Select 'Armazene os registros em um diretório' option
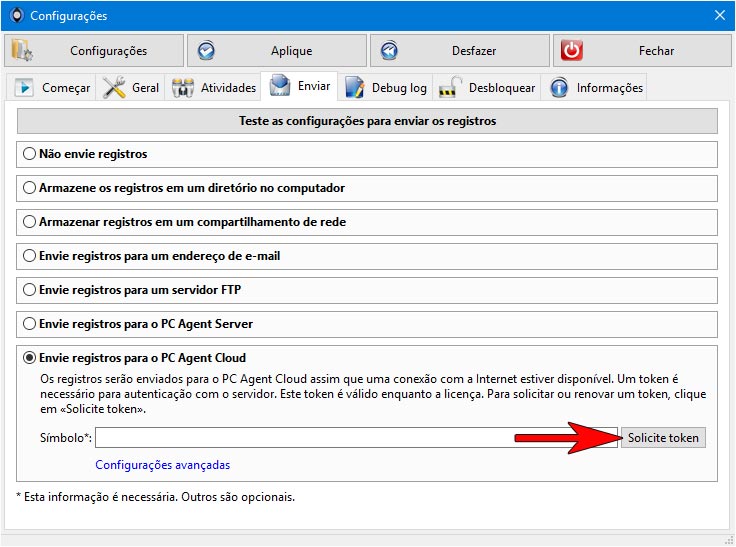 click(x=29, y=188)
